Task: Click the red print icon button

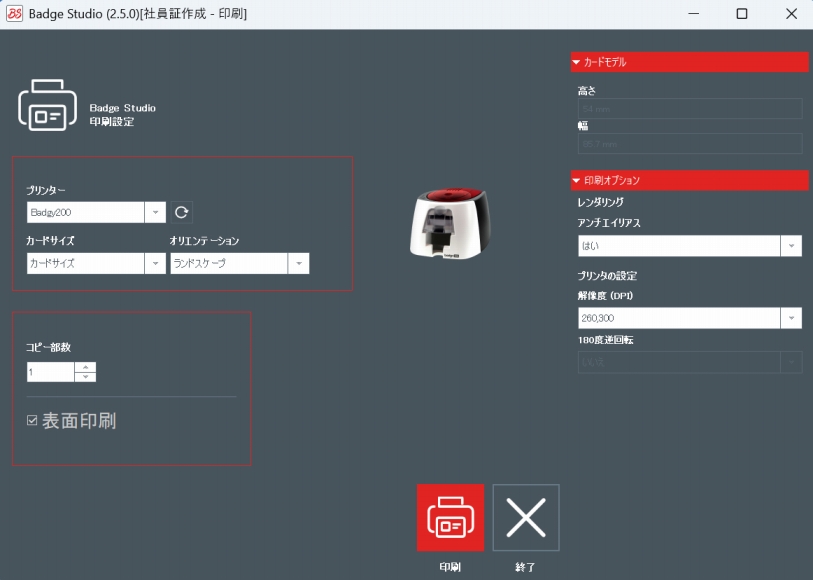Action: tap(450, 517)
